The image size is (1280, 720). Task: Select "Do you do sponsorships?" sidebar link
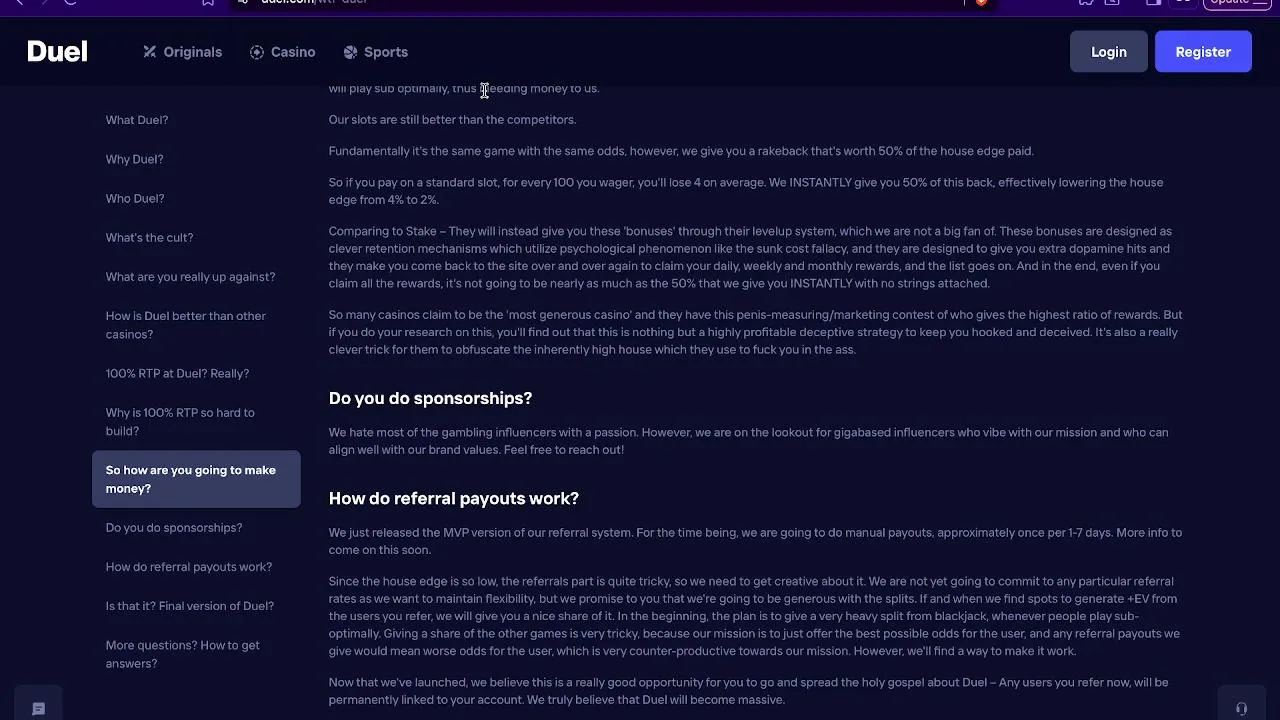click(174, 527)
